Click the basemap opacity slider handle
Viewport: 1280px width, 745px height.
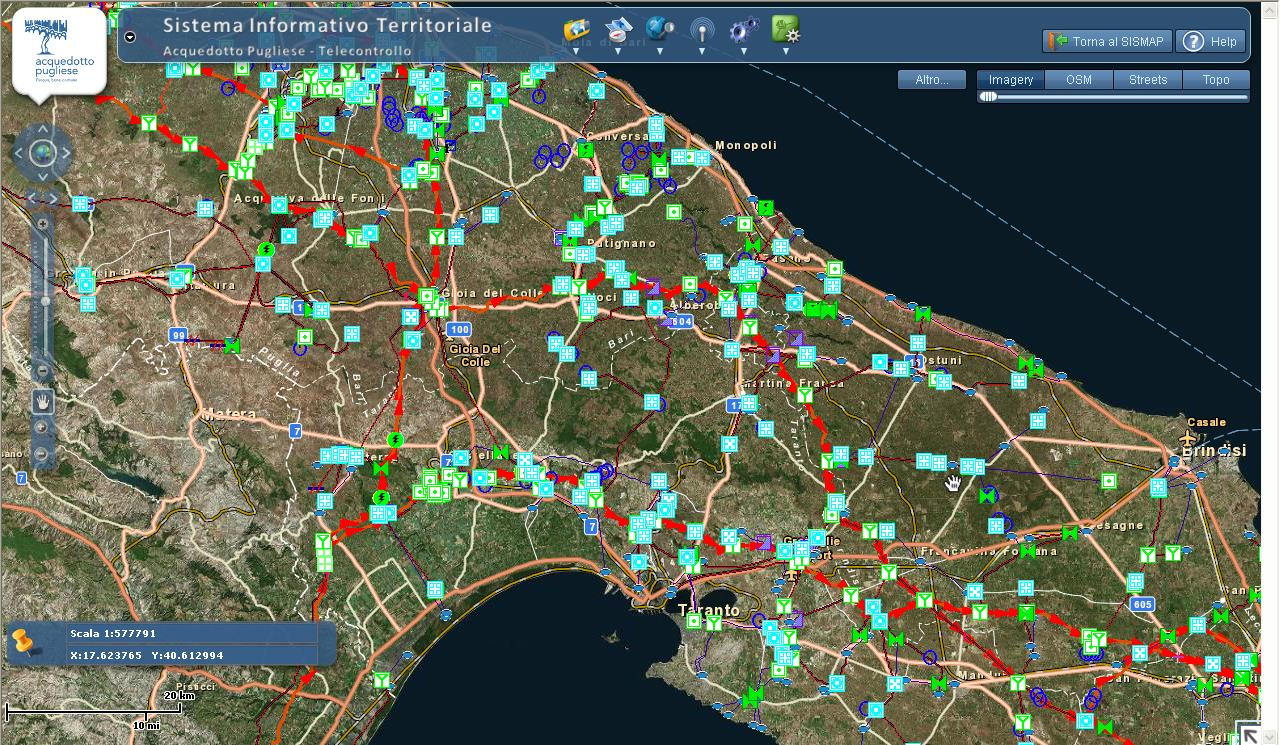[988, 97]
